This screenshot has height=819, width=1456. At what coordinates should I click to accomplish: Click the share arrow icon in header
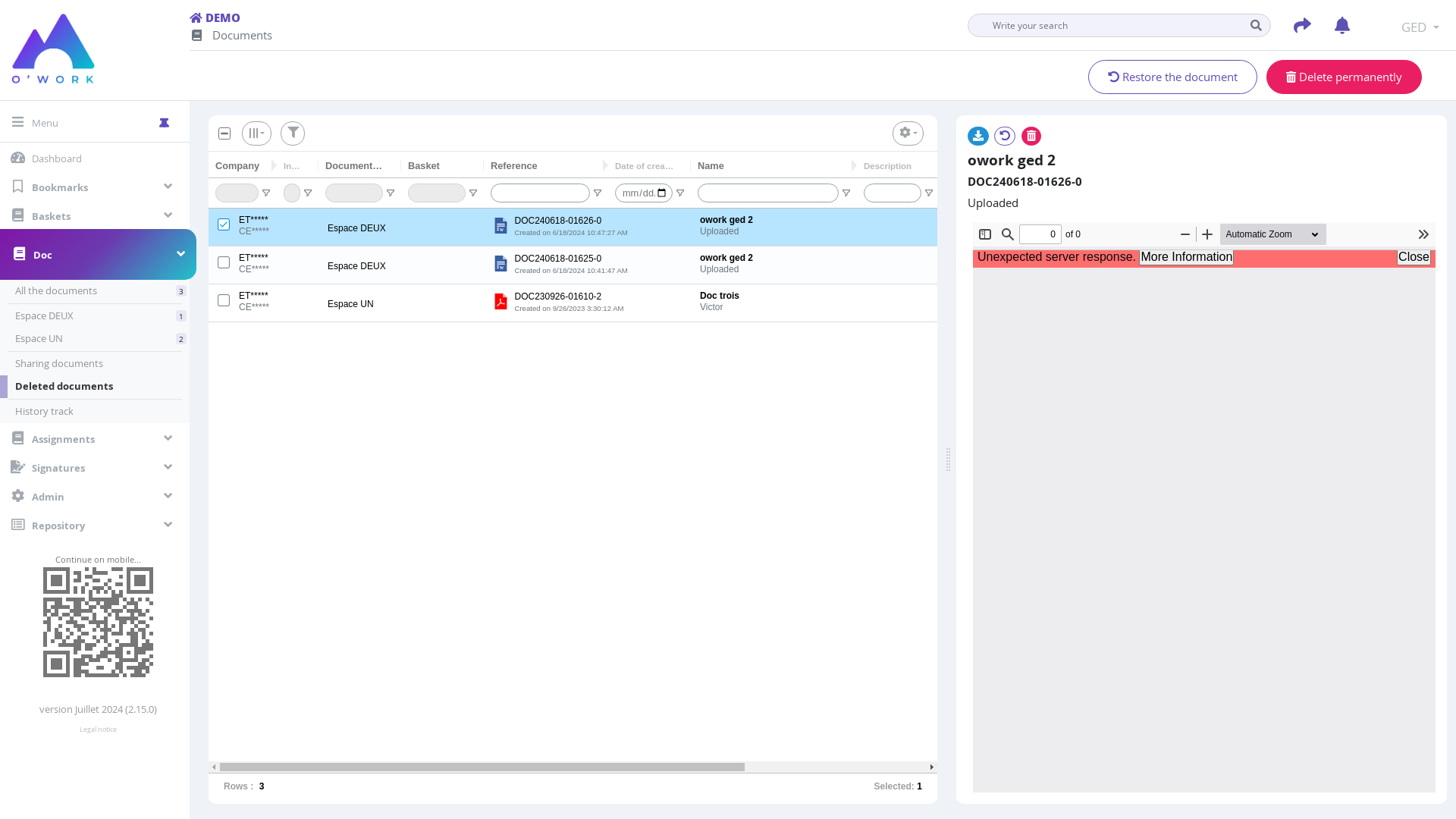[1302, 26]
